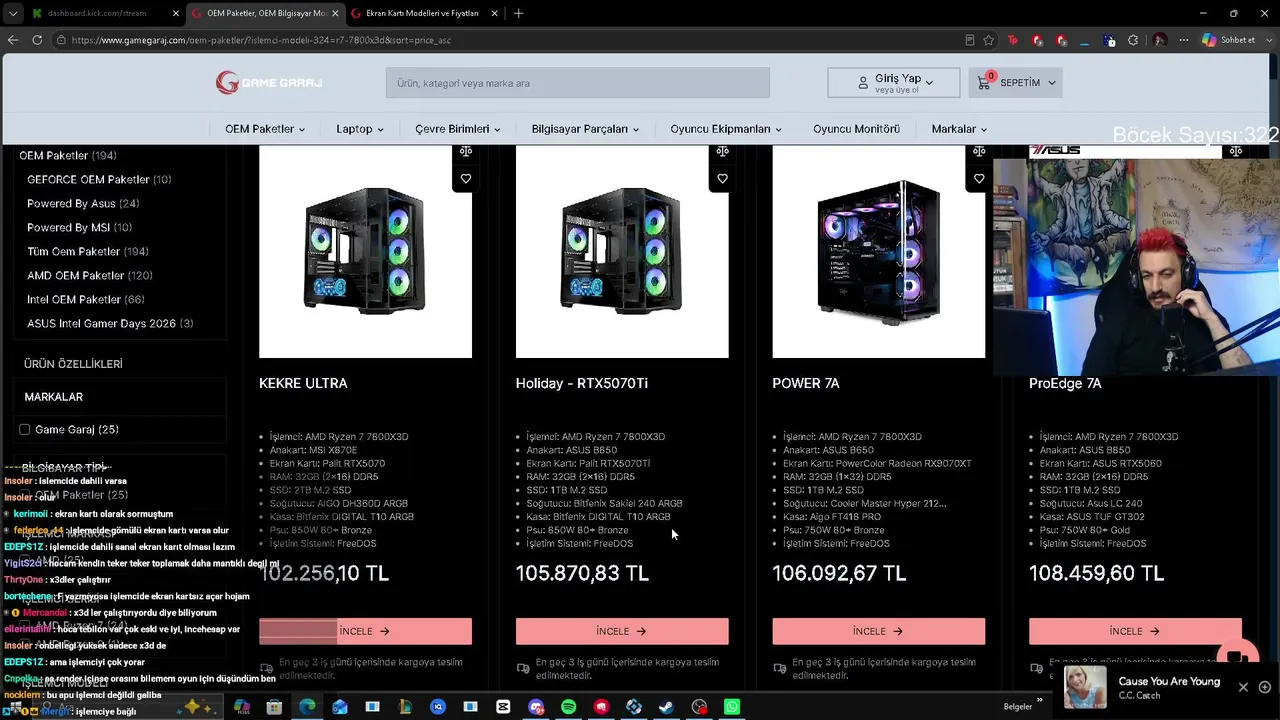Compare POWER 7A using the scale icon
The image size is (1280, 720).
[979, 152]
